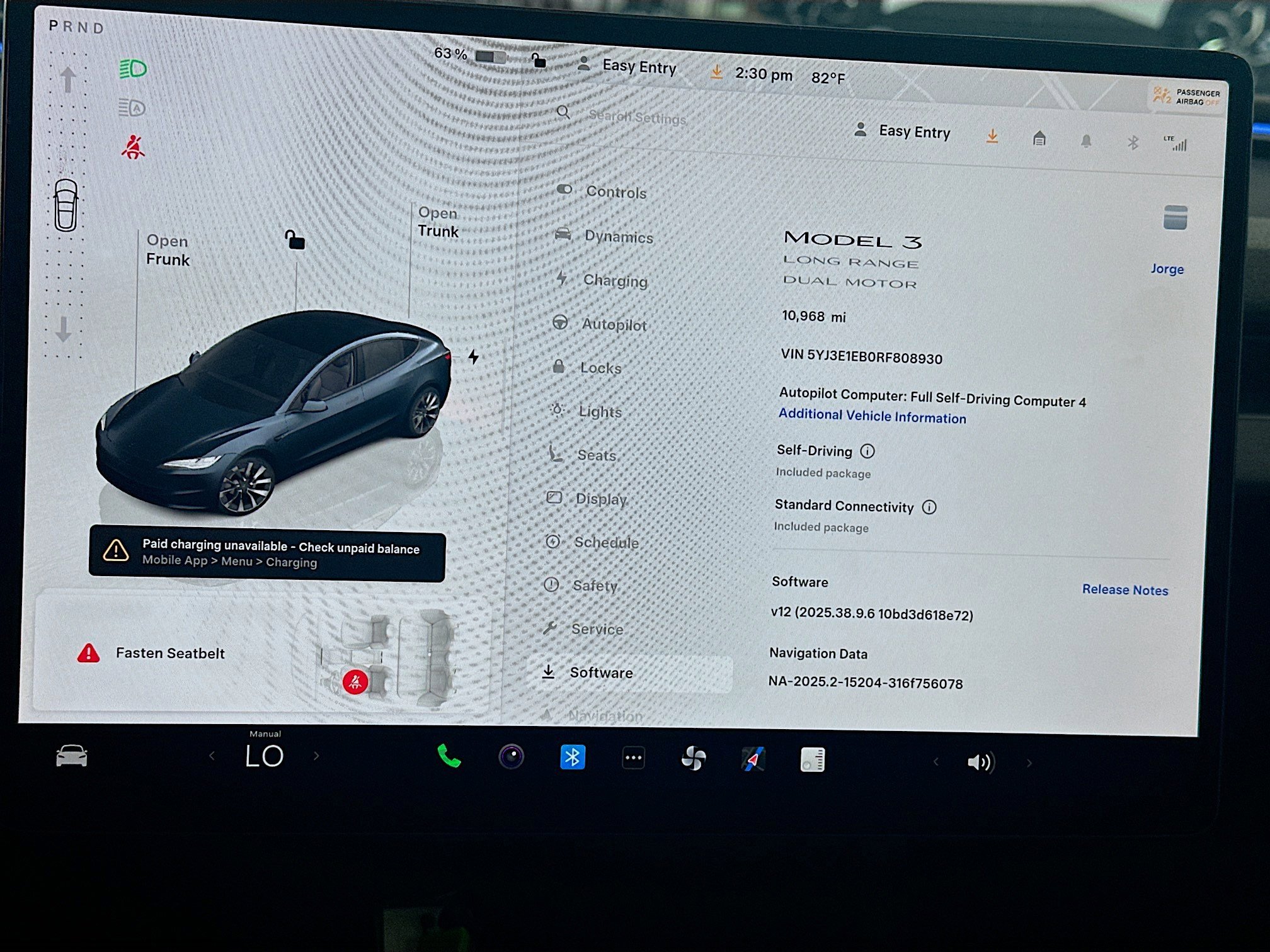Tap the VIN 5YJ3E1EB0RF808930 text
The image size is (1270, 952).
(861, 356)
